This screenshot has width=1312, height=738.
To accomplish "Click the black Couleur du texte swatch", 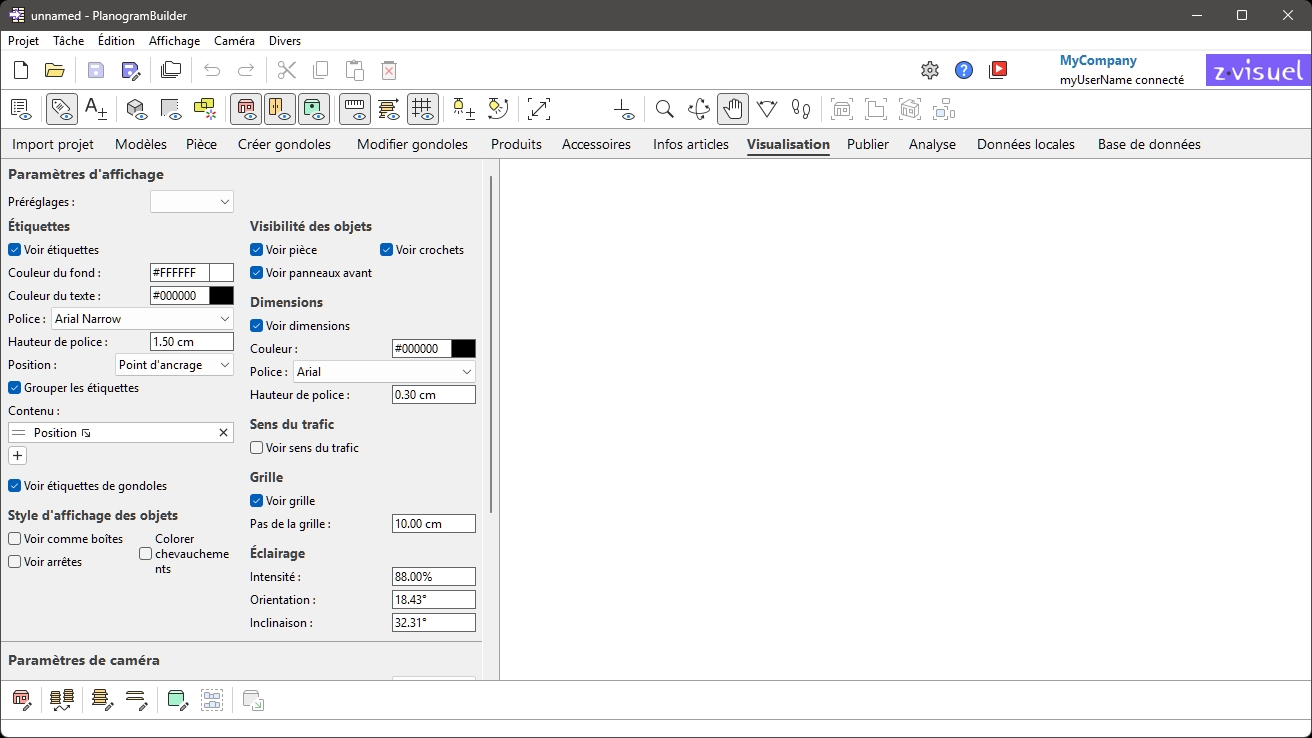I will tap(222, 296).
